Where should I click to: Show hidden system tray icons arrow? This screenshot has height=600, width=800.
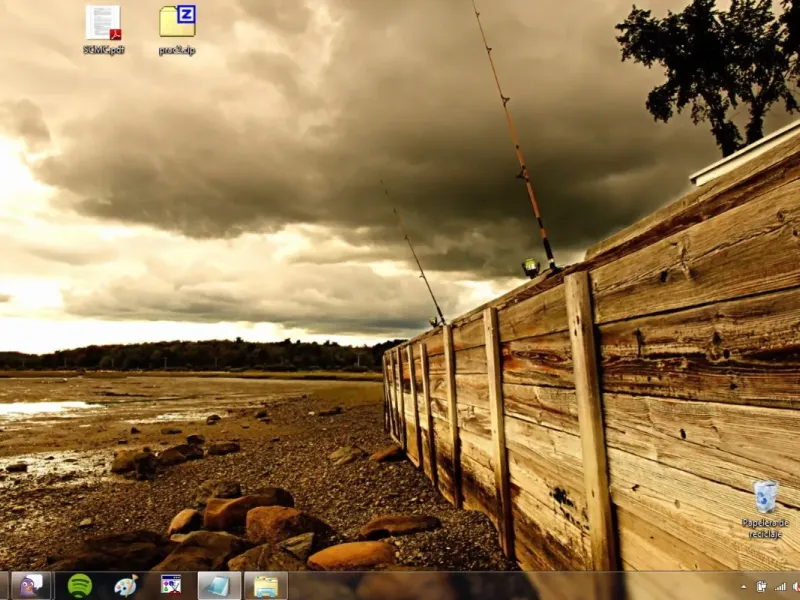(x=743, y=587)
